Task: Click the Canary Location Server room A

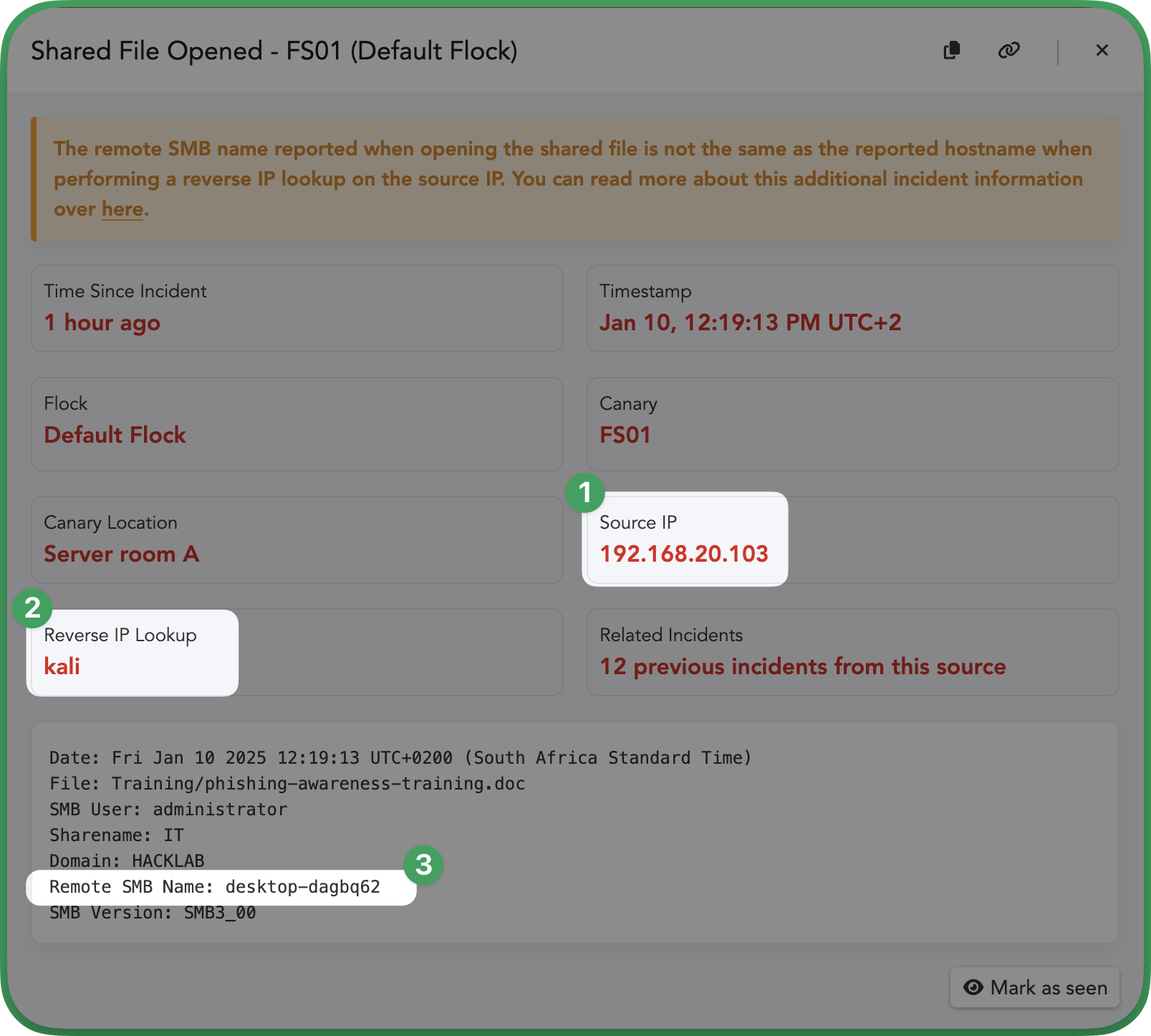Action: (x=122, y=554)
